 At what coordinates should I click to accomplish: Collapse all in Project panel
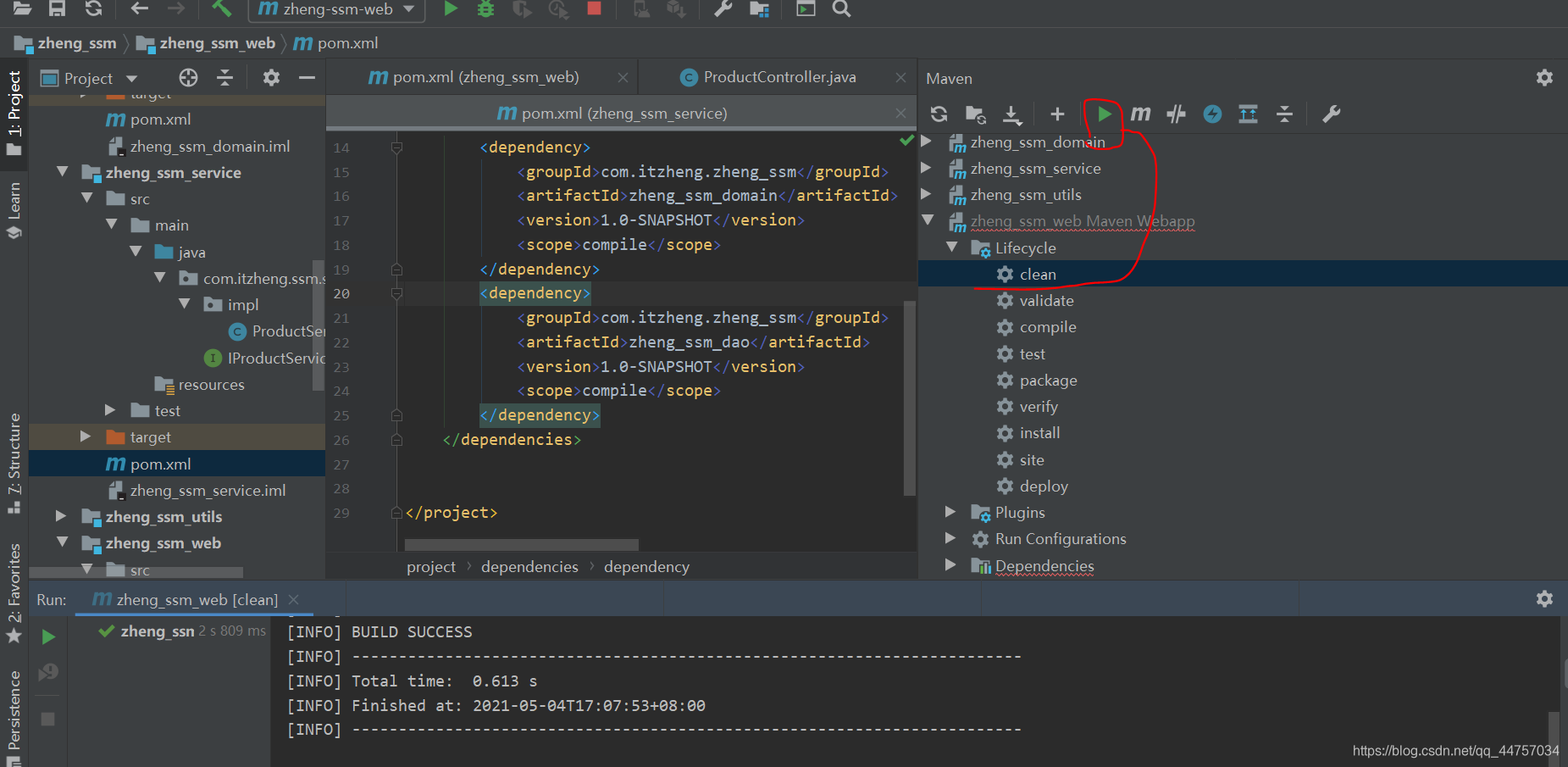[224, 78]
